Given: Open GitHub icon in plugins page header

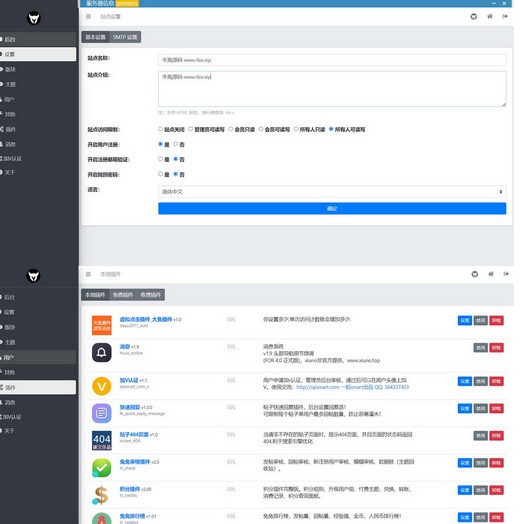Looking at the screenshot, I should (x=475, y=274).
